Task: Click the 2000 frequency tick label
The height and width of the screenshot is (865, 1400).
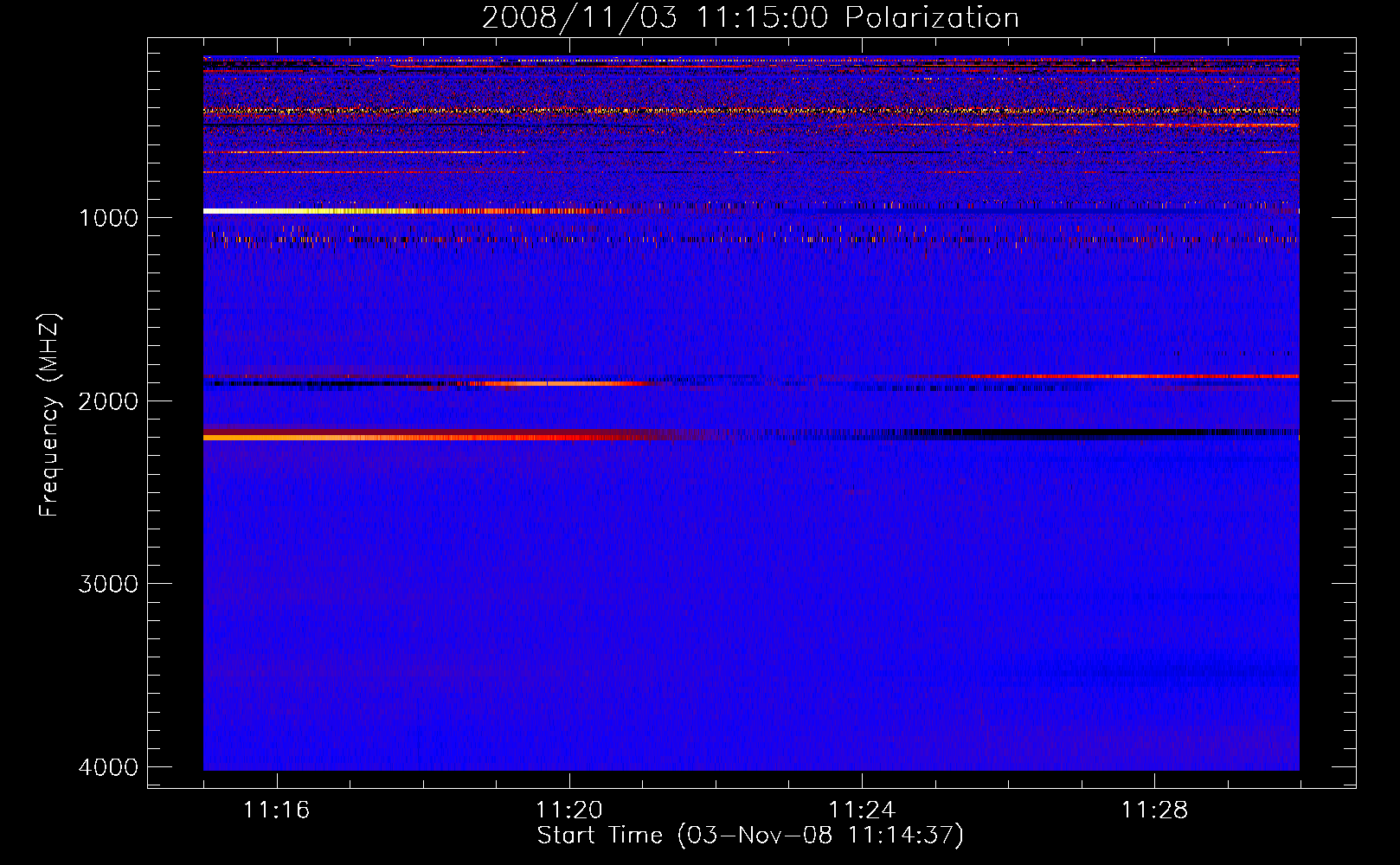Action: point(109,400)
